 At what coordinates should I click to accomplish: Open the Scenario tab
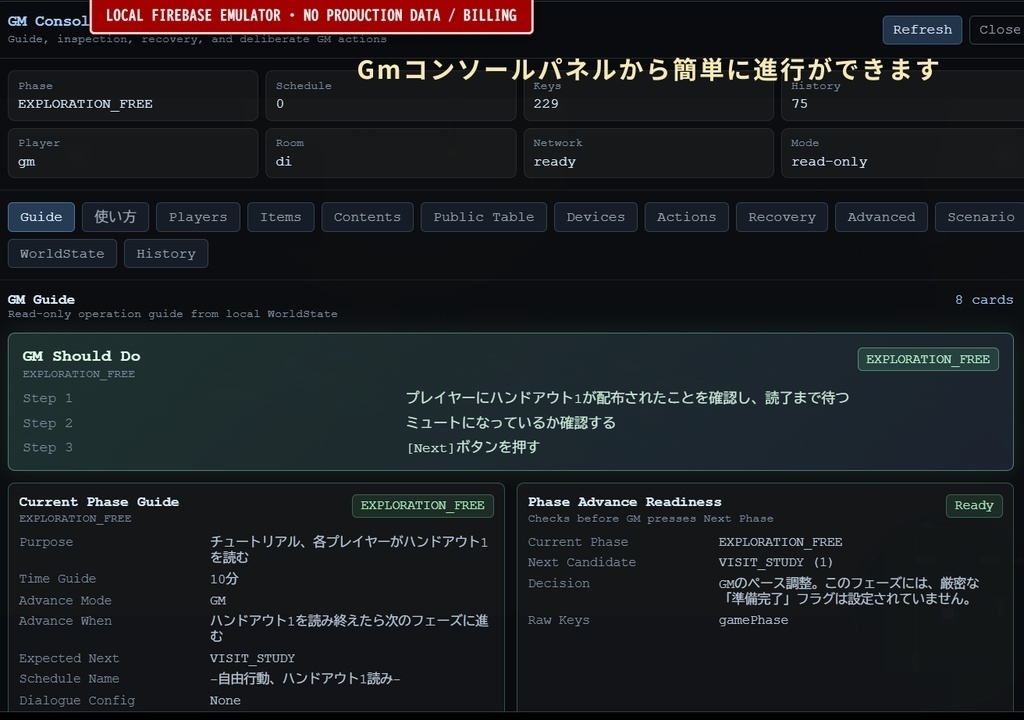[980, 217]
